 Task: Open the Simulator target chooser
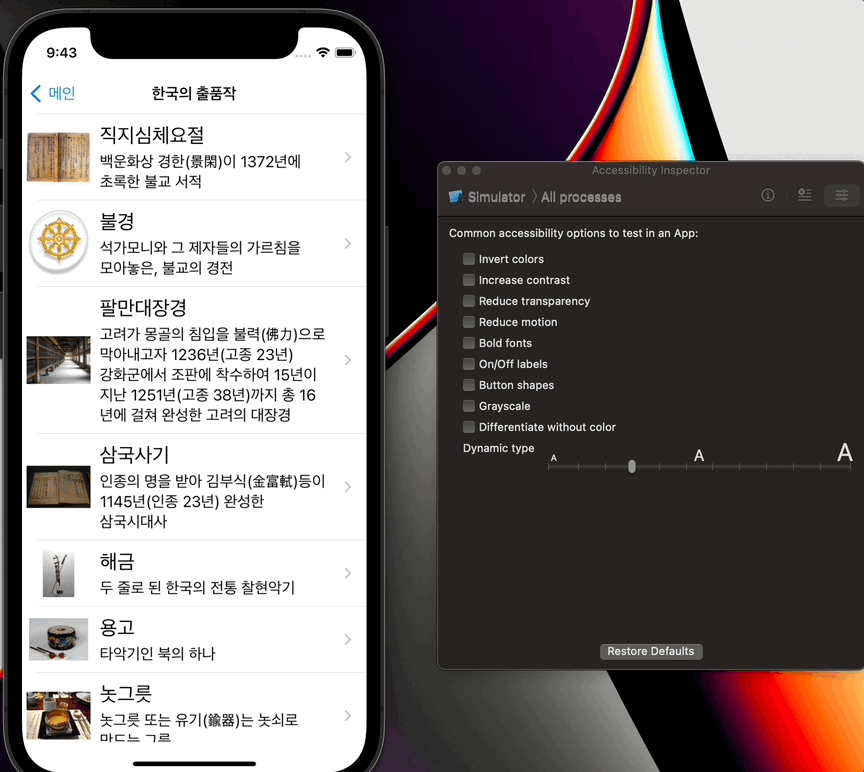pyautogui.click(x=496, y=197)
